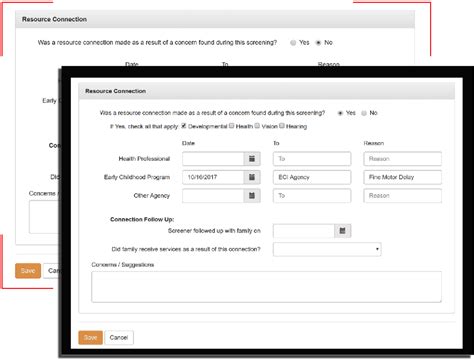The width and height of the screenshot is (474, 361).
Task: Click 'Health Professional' row label
Action: coord(144,159)
